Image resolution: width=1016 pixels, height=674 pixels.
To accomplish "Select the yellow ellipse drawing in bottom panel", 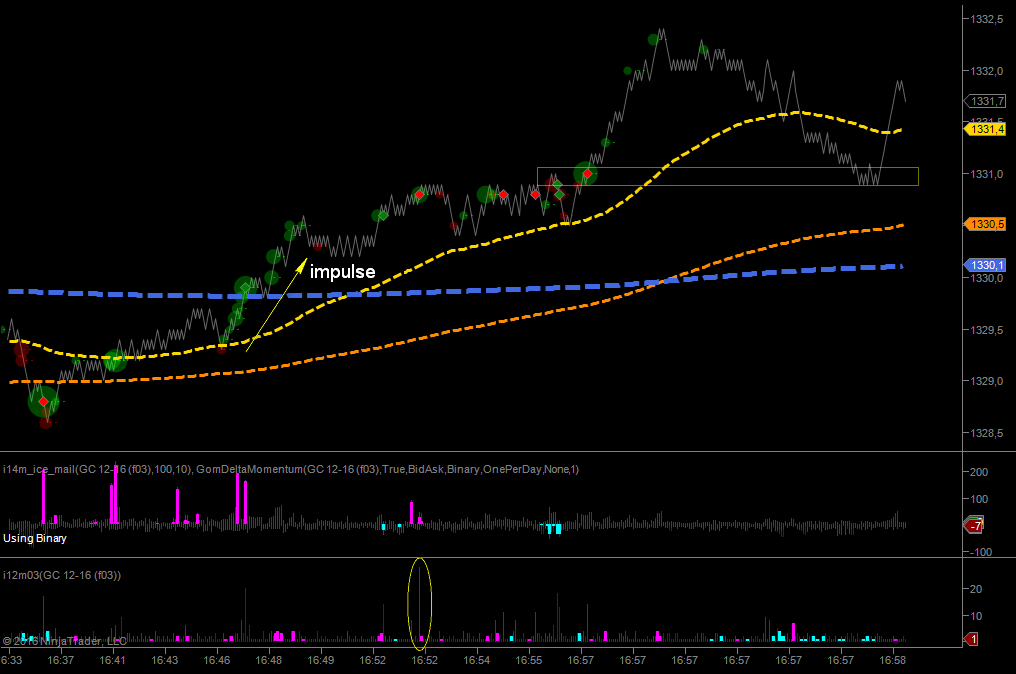I will [420, 602].
